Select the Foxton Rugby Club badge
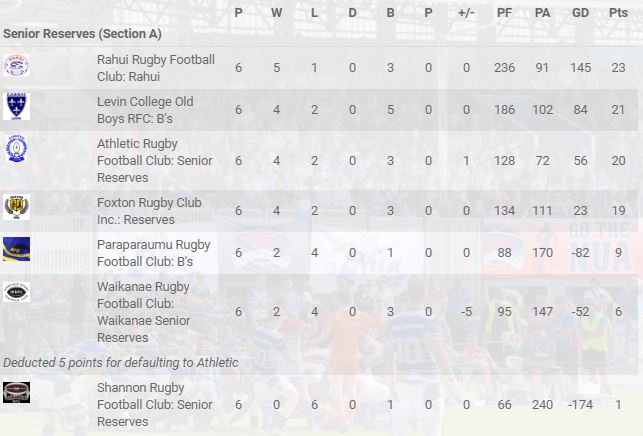This screenshot has height=436, width=643. tap(16, 207)
